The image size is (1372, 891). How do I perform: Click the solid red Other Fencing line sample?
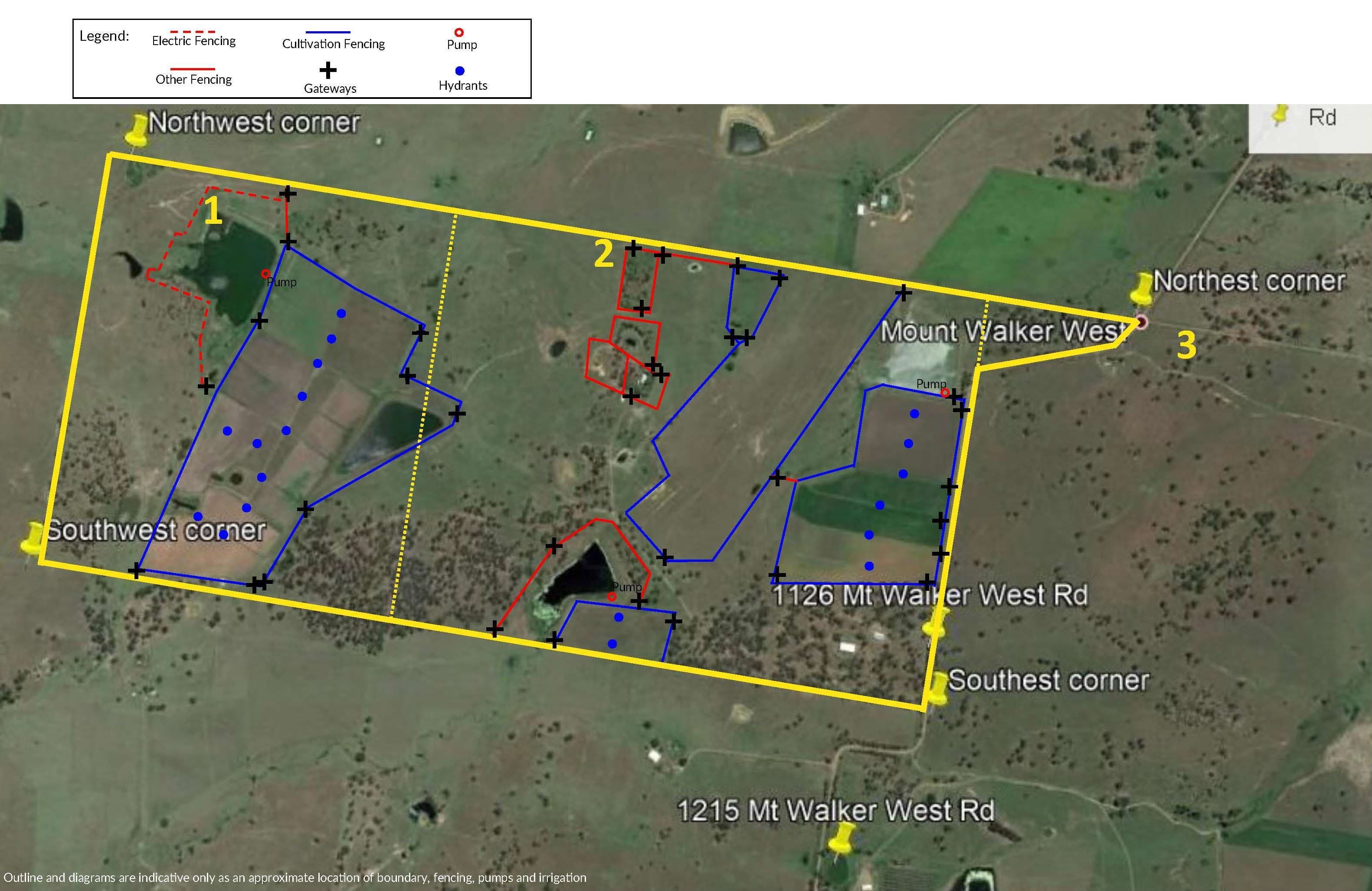(x=193, y=69)
